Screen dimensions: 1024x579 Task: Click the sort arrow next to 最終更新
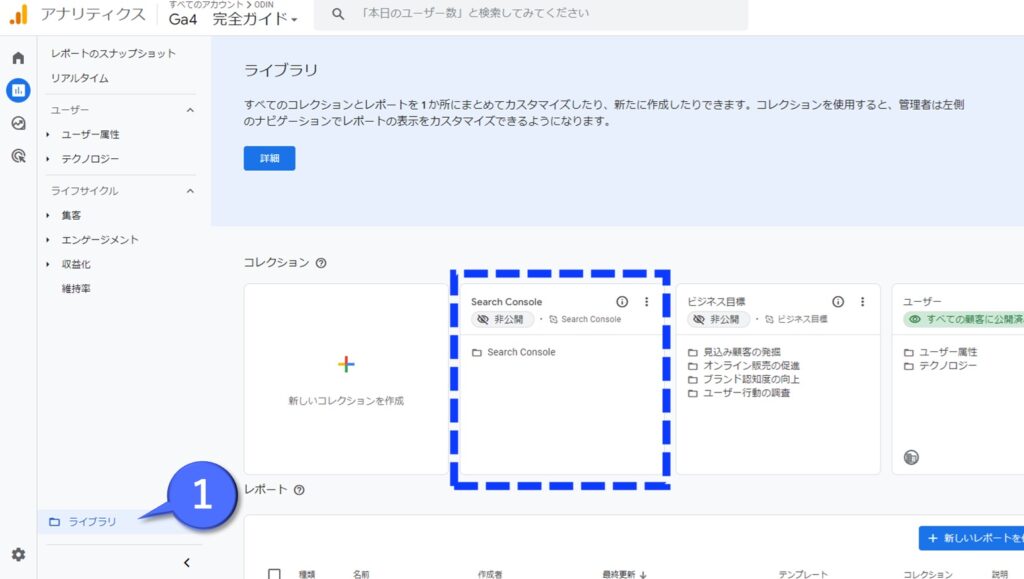click(643, 574)
